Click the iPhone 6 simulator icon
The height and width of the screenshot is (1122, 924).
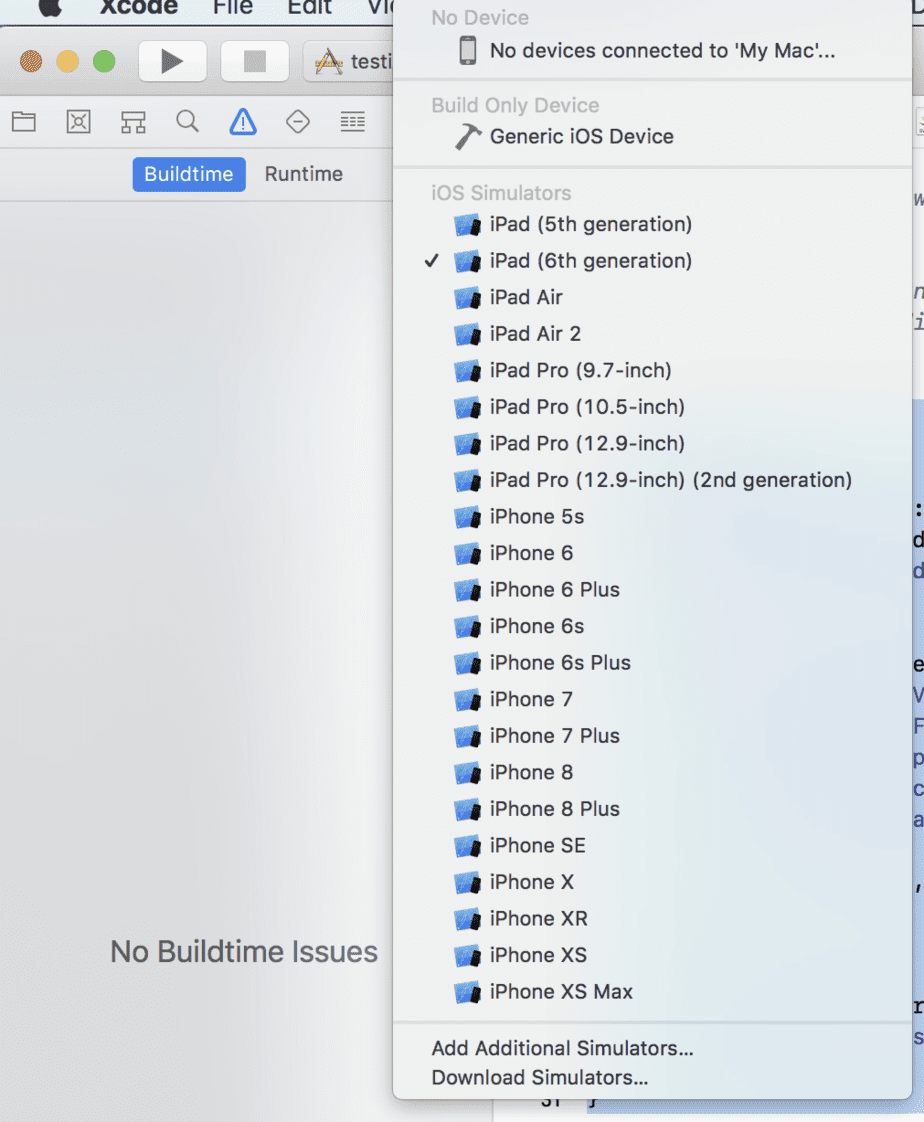click(x=467, y=554)
